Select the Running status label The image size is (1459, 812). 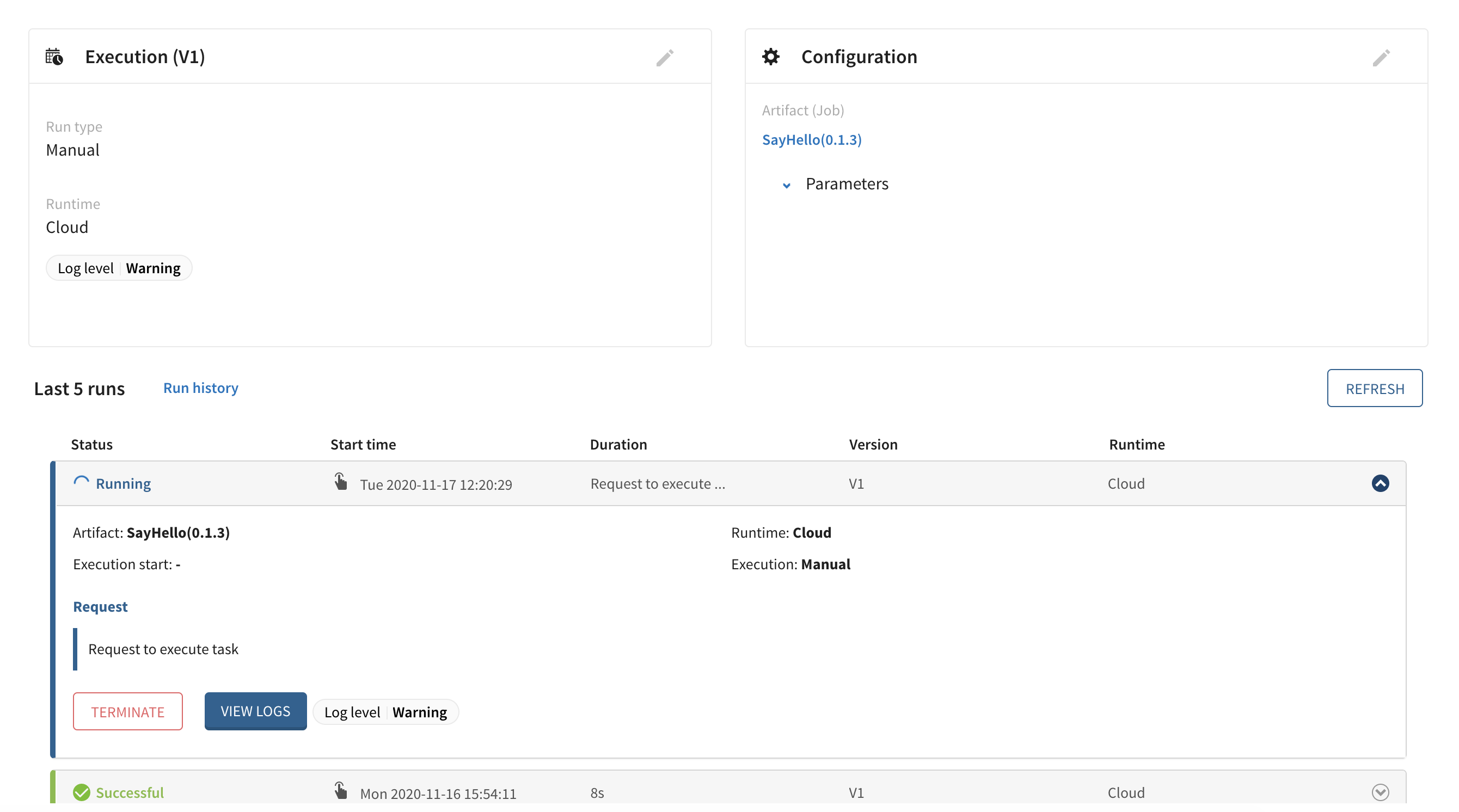pyautogui.click(x=124, y=484)
